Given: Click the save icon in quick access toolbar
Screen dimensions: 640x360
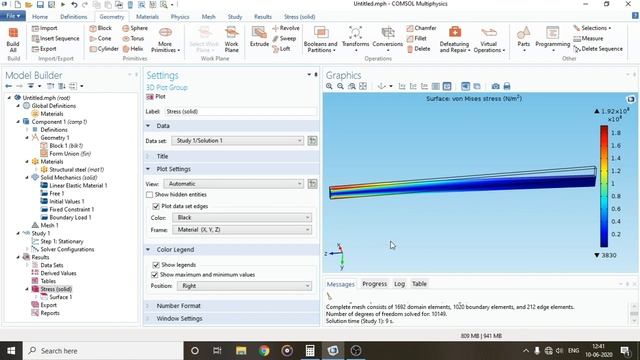Looking at the screenshot, I should pyautogui.click(x=40, y=4).
